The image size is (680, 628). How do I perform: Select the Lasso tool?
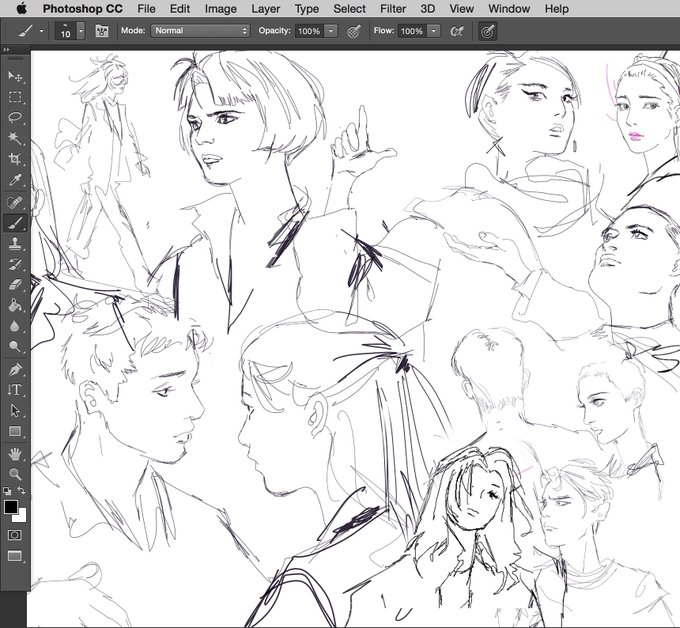pyautogui.click(x=15, y=118)
